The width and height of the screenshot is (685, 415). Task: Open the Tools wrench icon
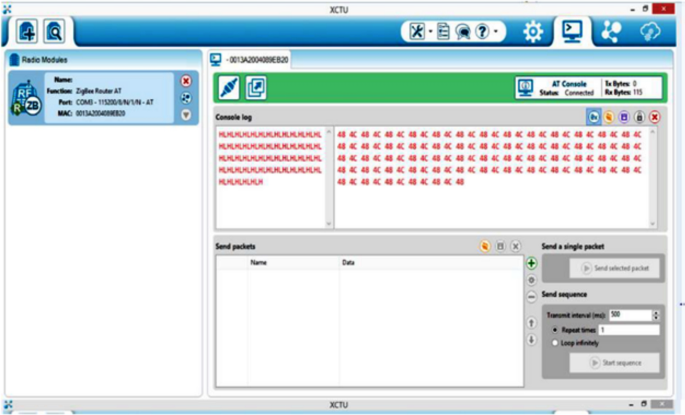(x=417, y=31)
